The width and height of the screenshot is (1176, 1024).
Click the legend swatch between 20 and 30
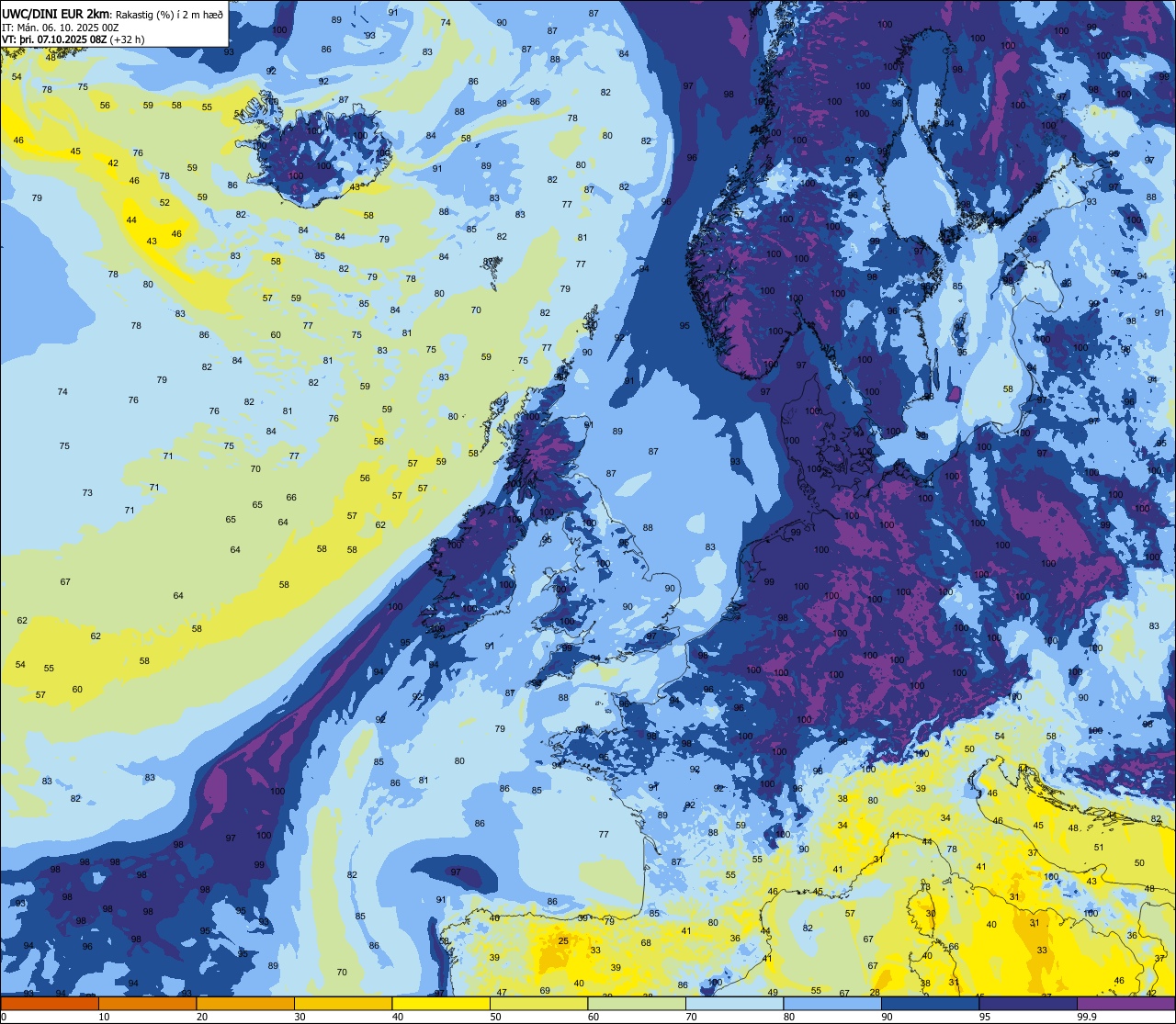pos(245,1003)
